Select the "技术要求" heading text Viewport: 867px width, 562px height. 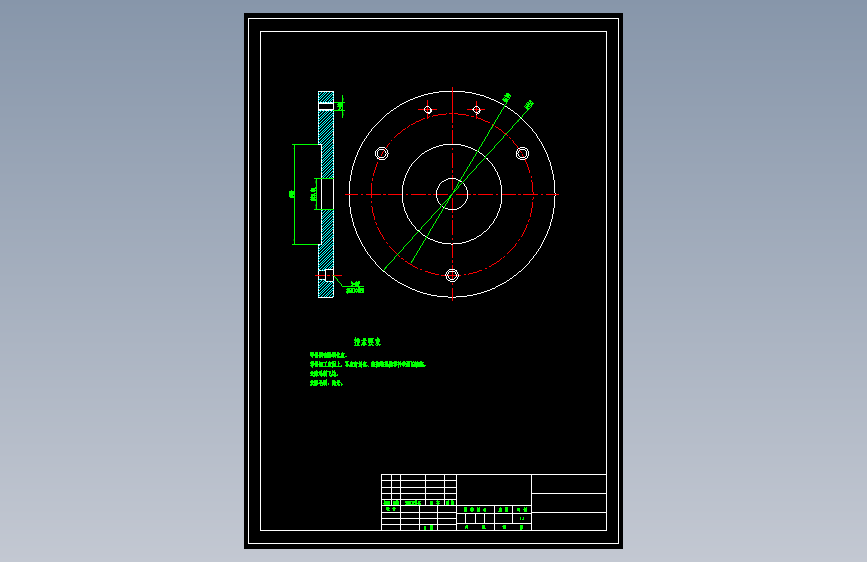point(367,342)
